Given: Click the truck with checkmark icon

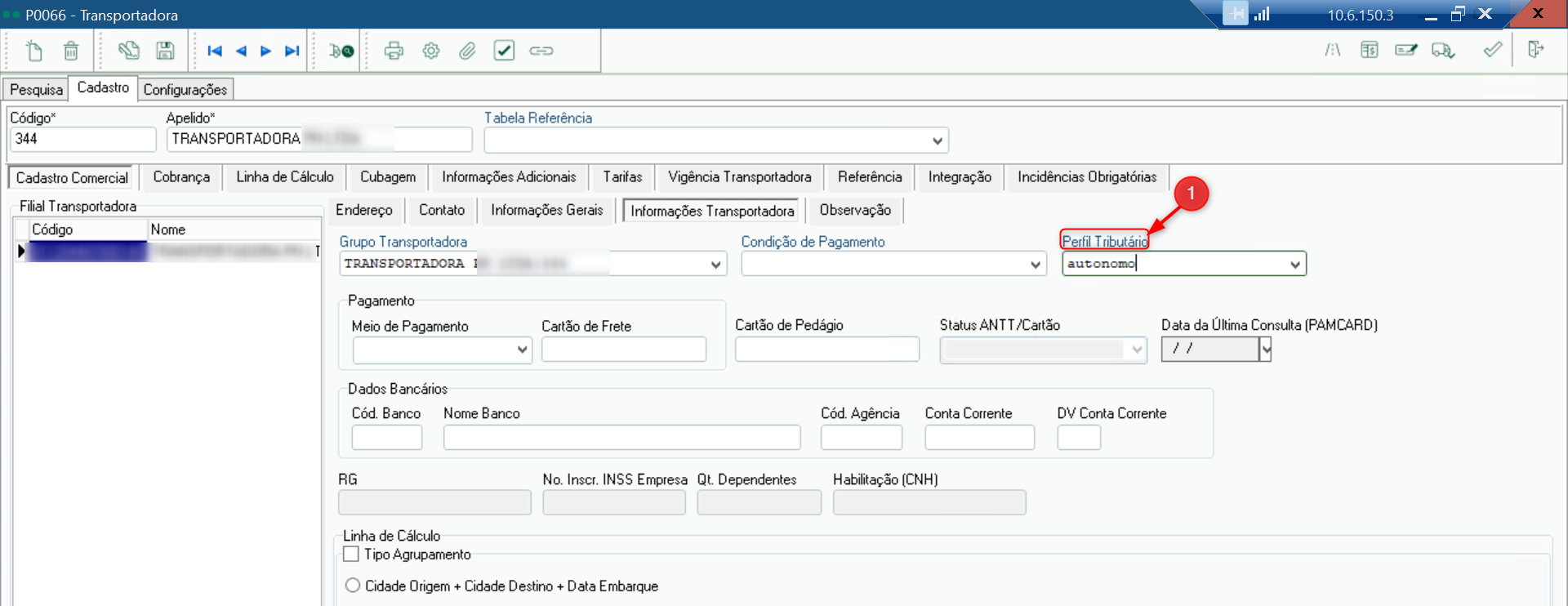Looking at the screenshot, I should 1443,51.
